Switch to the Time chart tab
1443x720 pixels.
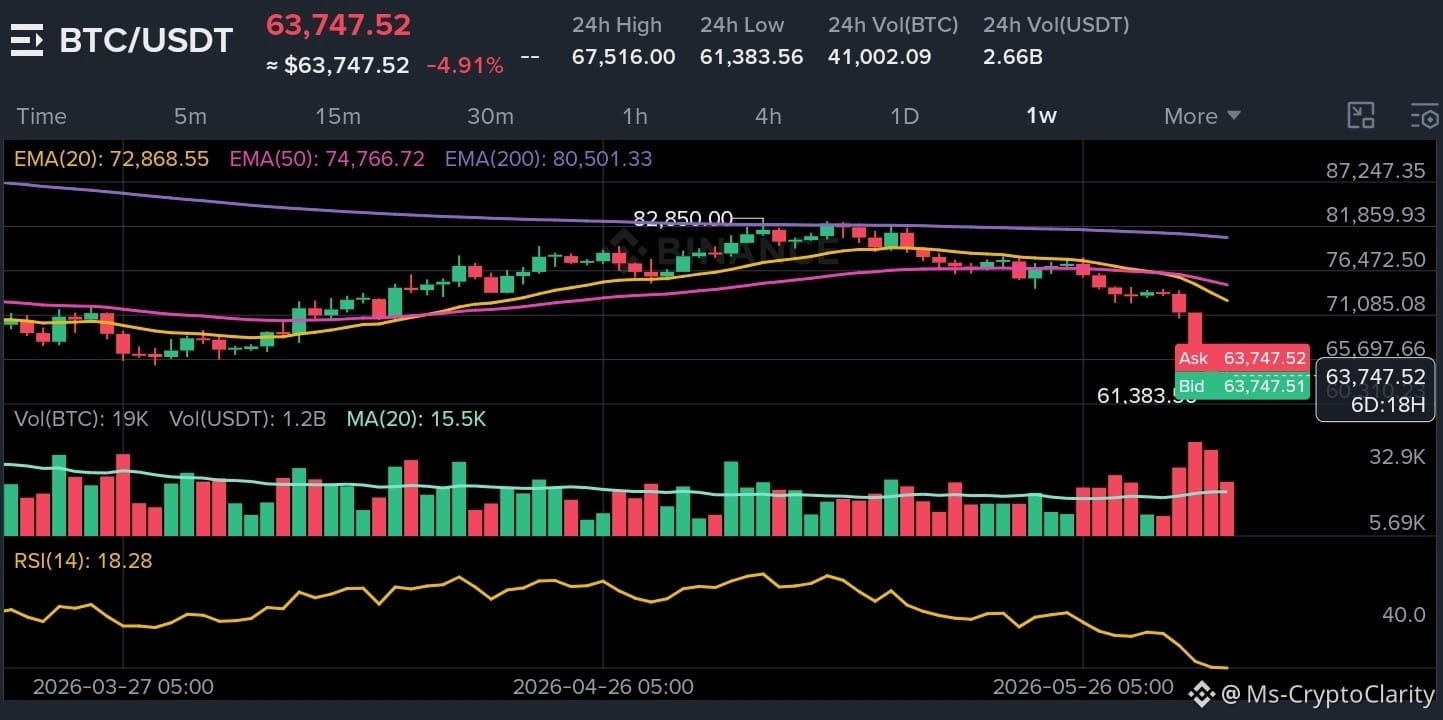[42, 116]
